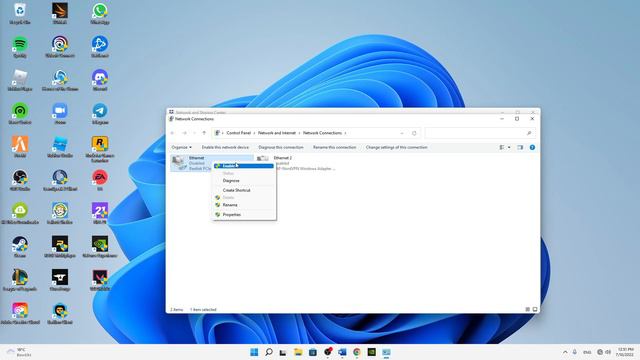Open the More view options dropdown arrow
This screenshot has height=360, width=640.
(509, 147)
